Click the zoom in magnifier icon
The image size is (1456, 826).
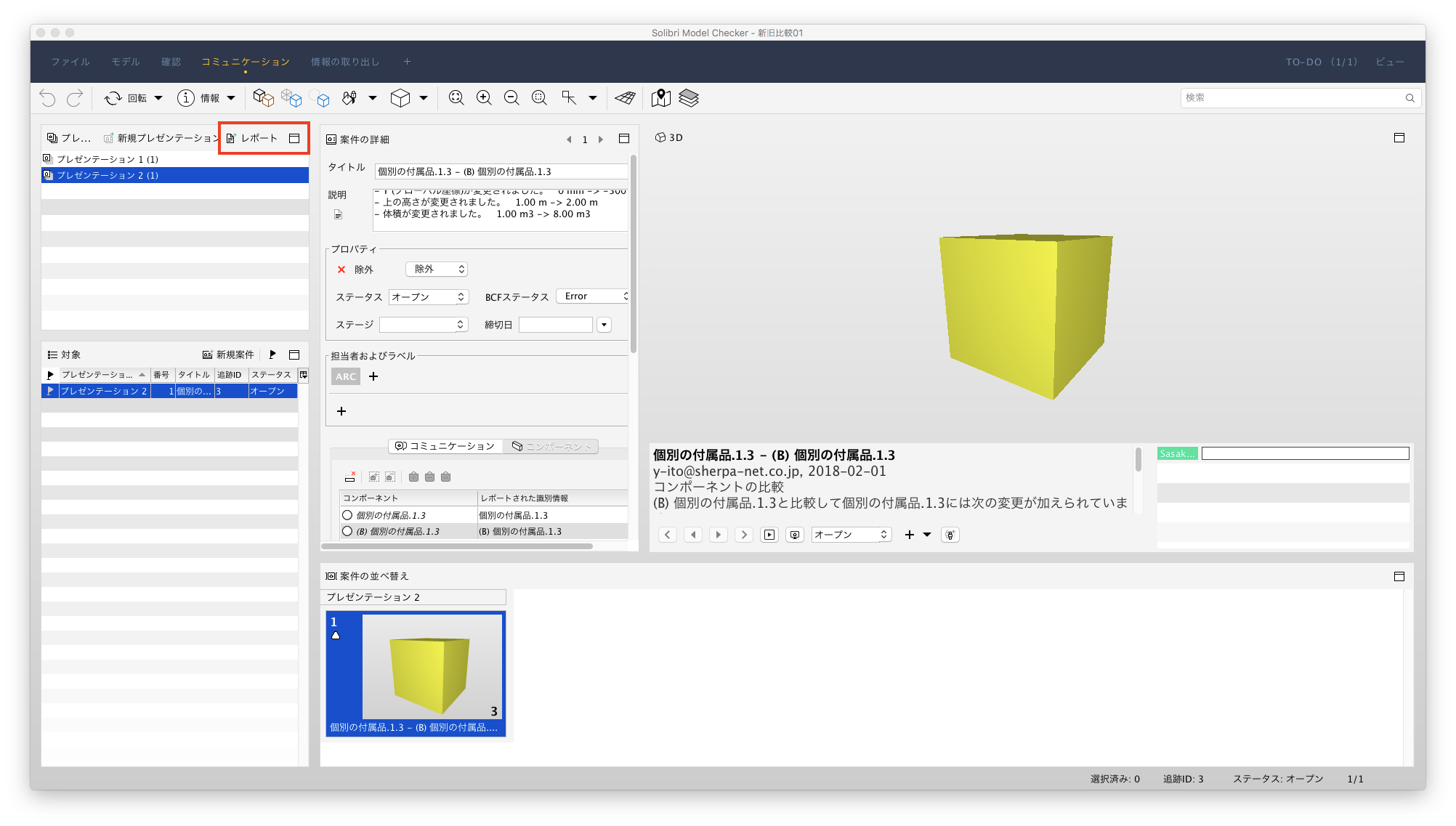[x=484, y=98]
